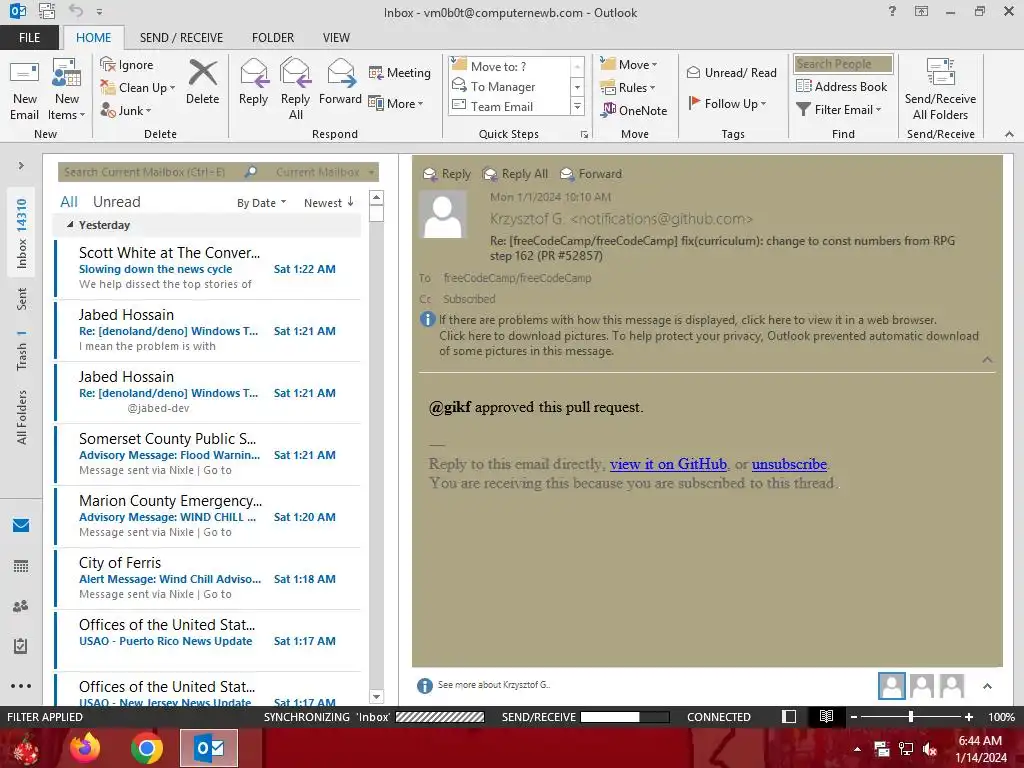Open the Sent folder in sidebar
Image resolution: width=1024 pixels, height=768 pixels.
pos(22,299)
